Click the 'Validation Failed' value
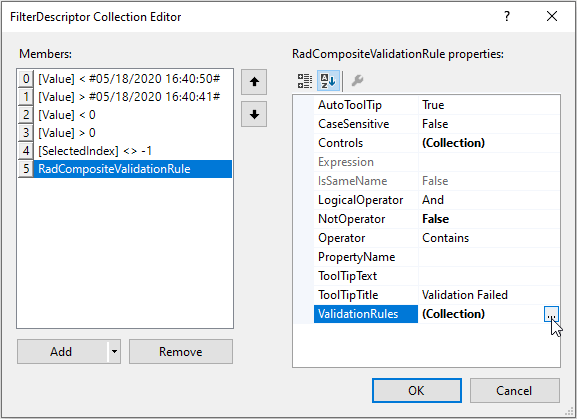This screenshot has height=419, width=577. click(x=465, y=295)
